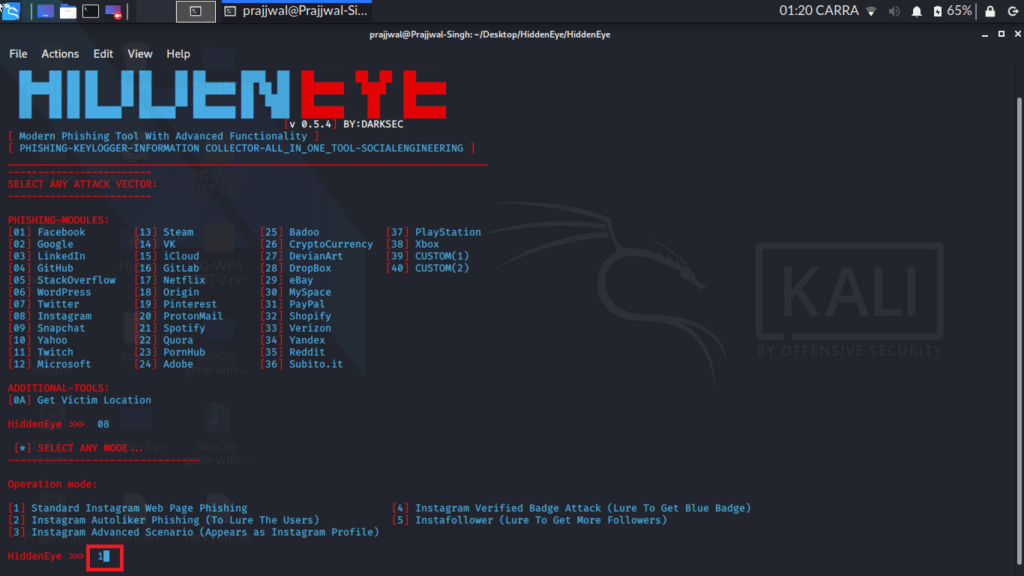Viewport: 1024px width, 576px height.
Task: Click the "[19] Pinterest" entry
Action: pos(176,304)
